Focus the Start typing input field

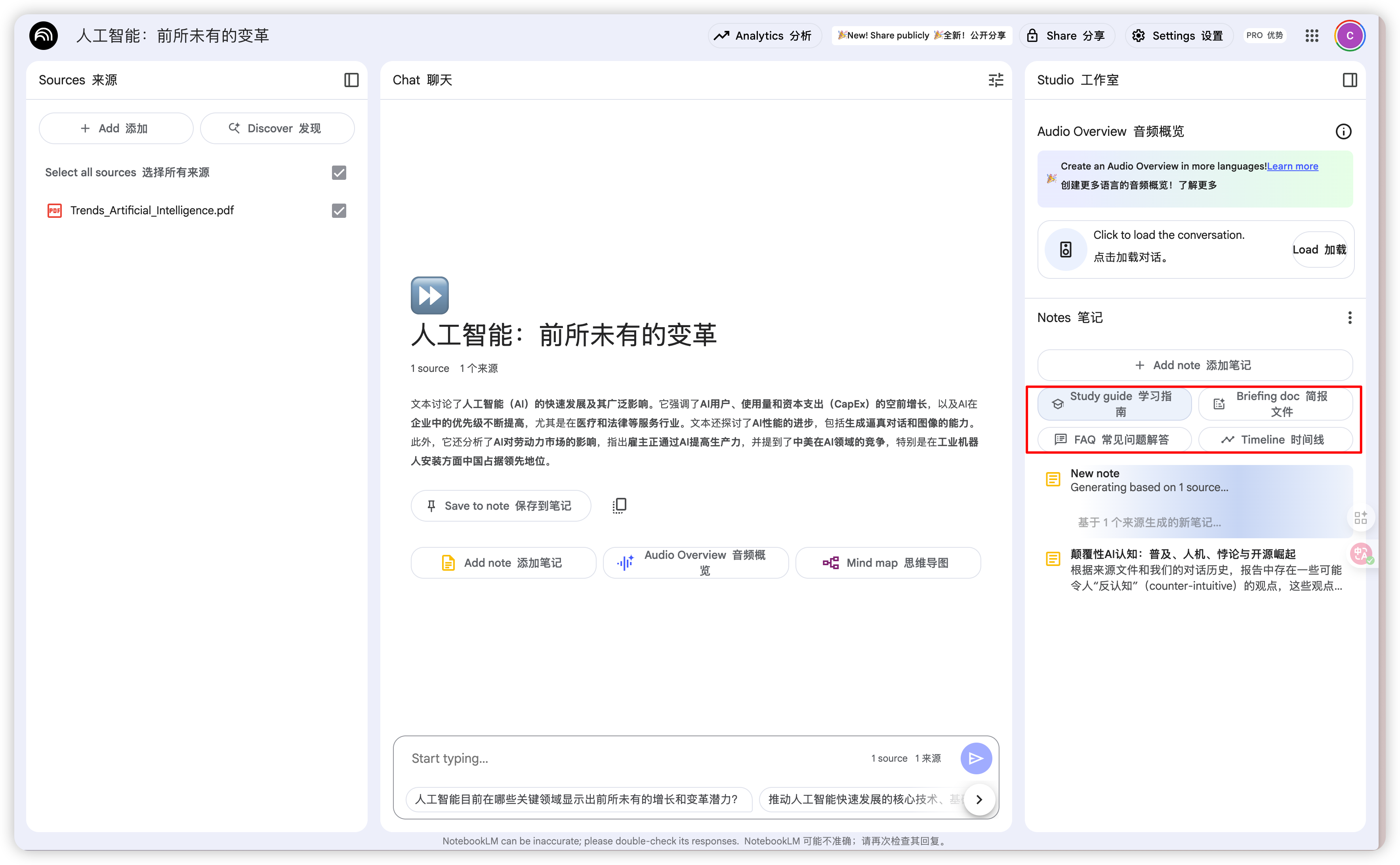(635, 758)
